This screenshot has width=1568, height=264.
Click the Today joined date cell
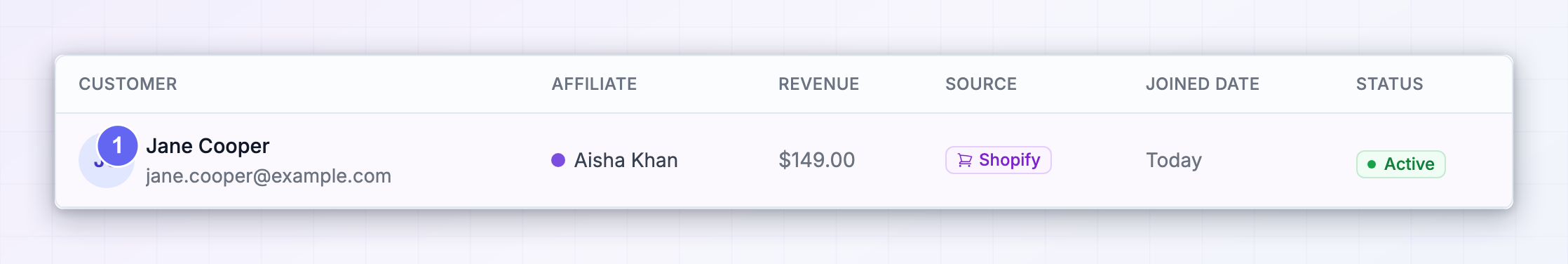[1174, 160]
